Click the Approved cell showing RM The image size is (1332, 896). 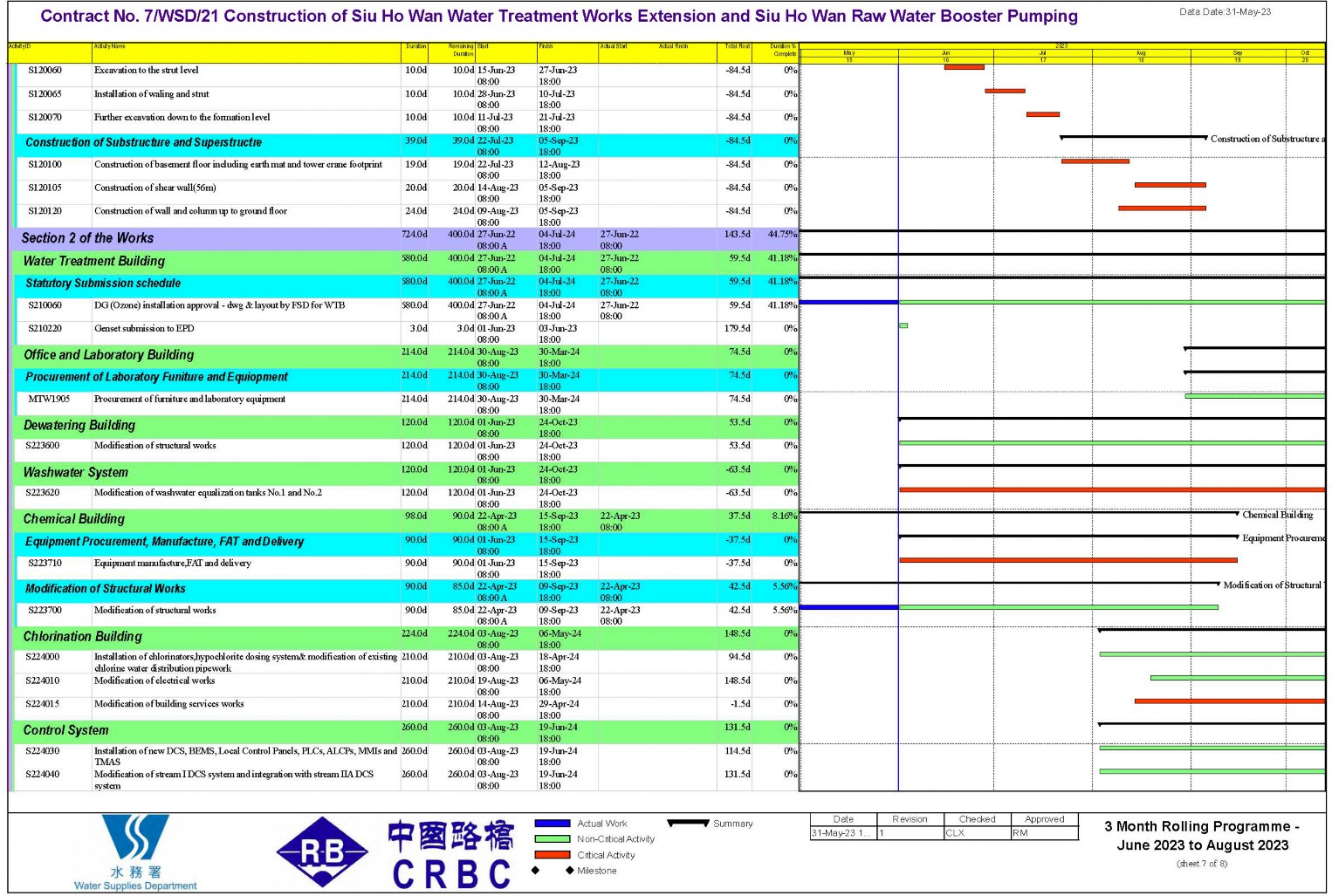pyautogui.click(x=1045, y=833)
